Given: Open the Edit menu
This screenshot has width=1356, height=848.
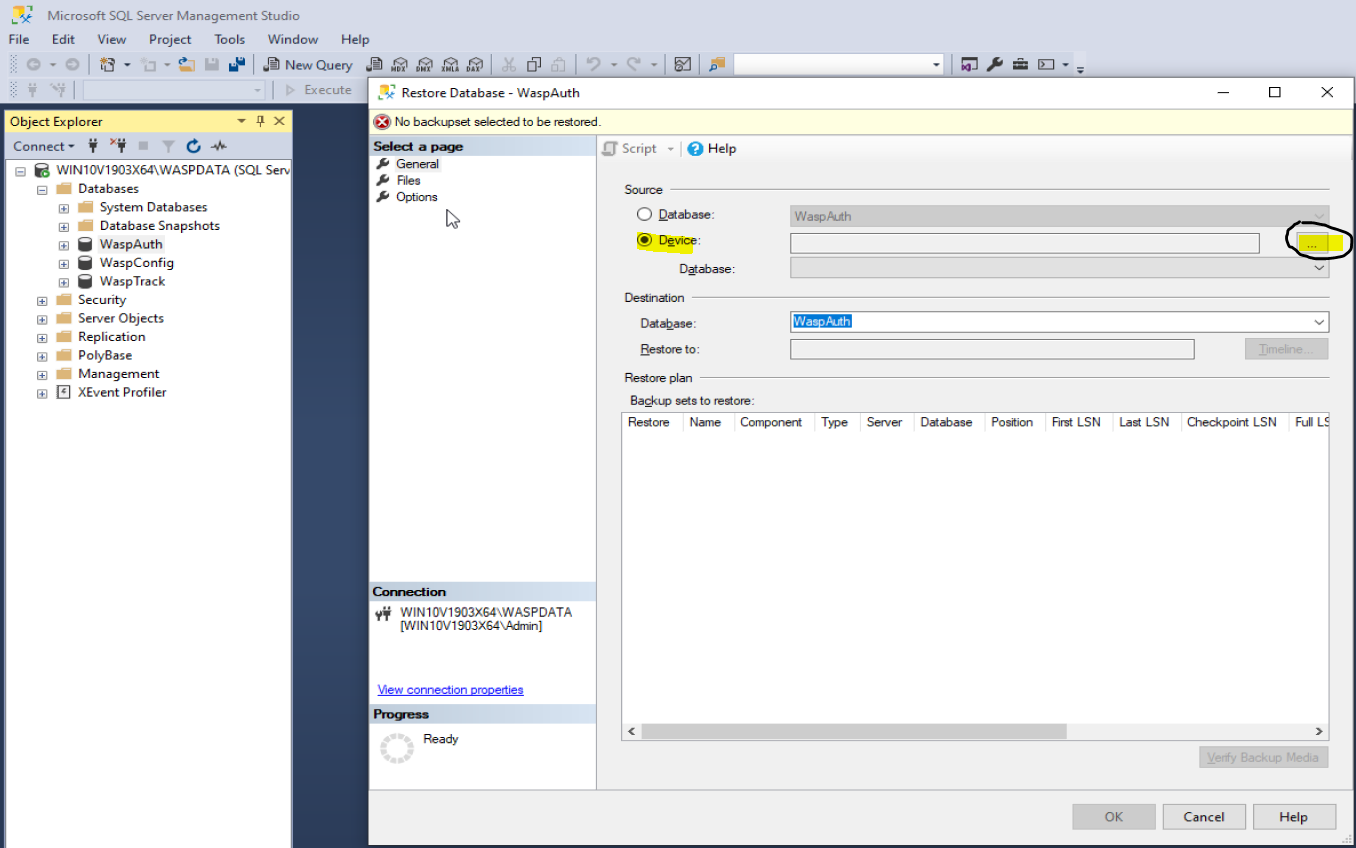Looking at the screenshot, I should pyautogui.click(x=63, y=39).
